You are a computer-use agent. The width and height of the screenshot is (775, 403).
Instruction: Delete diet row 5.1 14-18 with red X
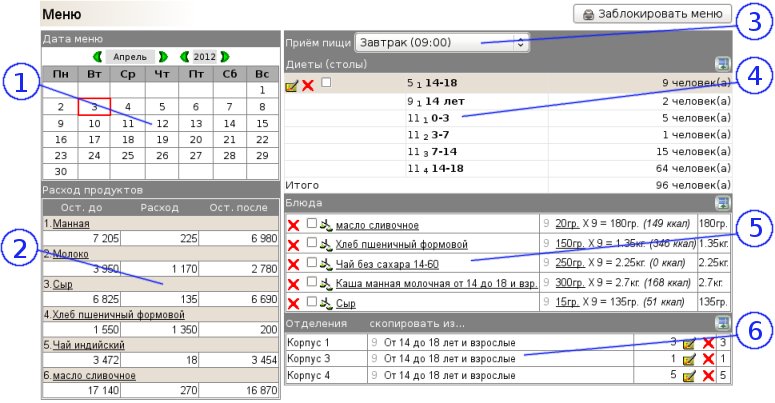(308, 86)
